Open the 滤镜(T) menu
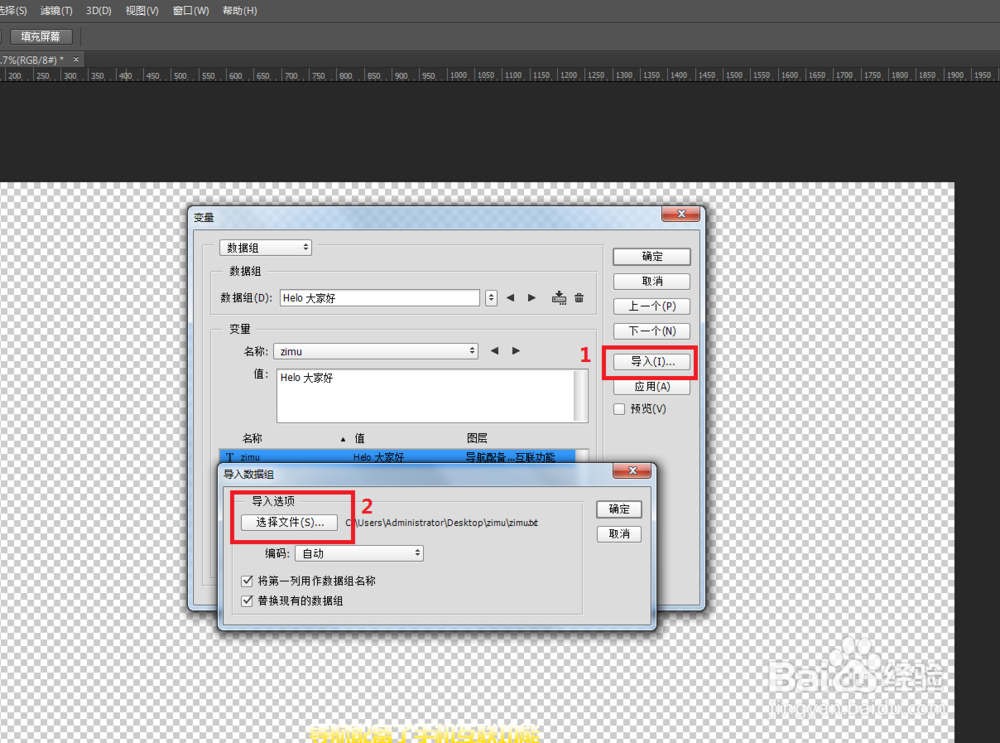Image resolution: width=1000 pixels, height=743 pixels. [x=56, y=11]
